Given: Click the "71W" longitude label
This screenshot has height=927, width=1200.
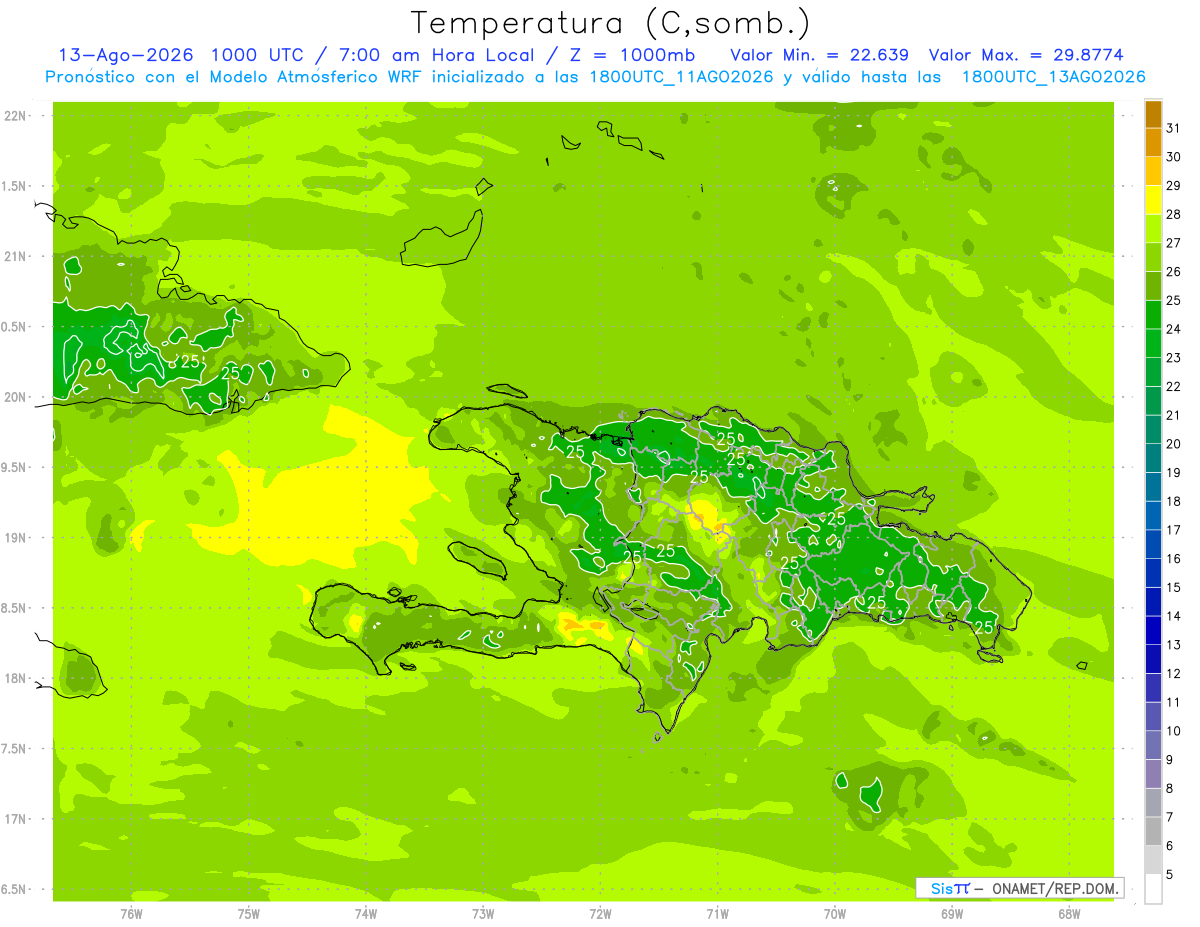Looking at the screenshot, I should tap(717, 914).
